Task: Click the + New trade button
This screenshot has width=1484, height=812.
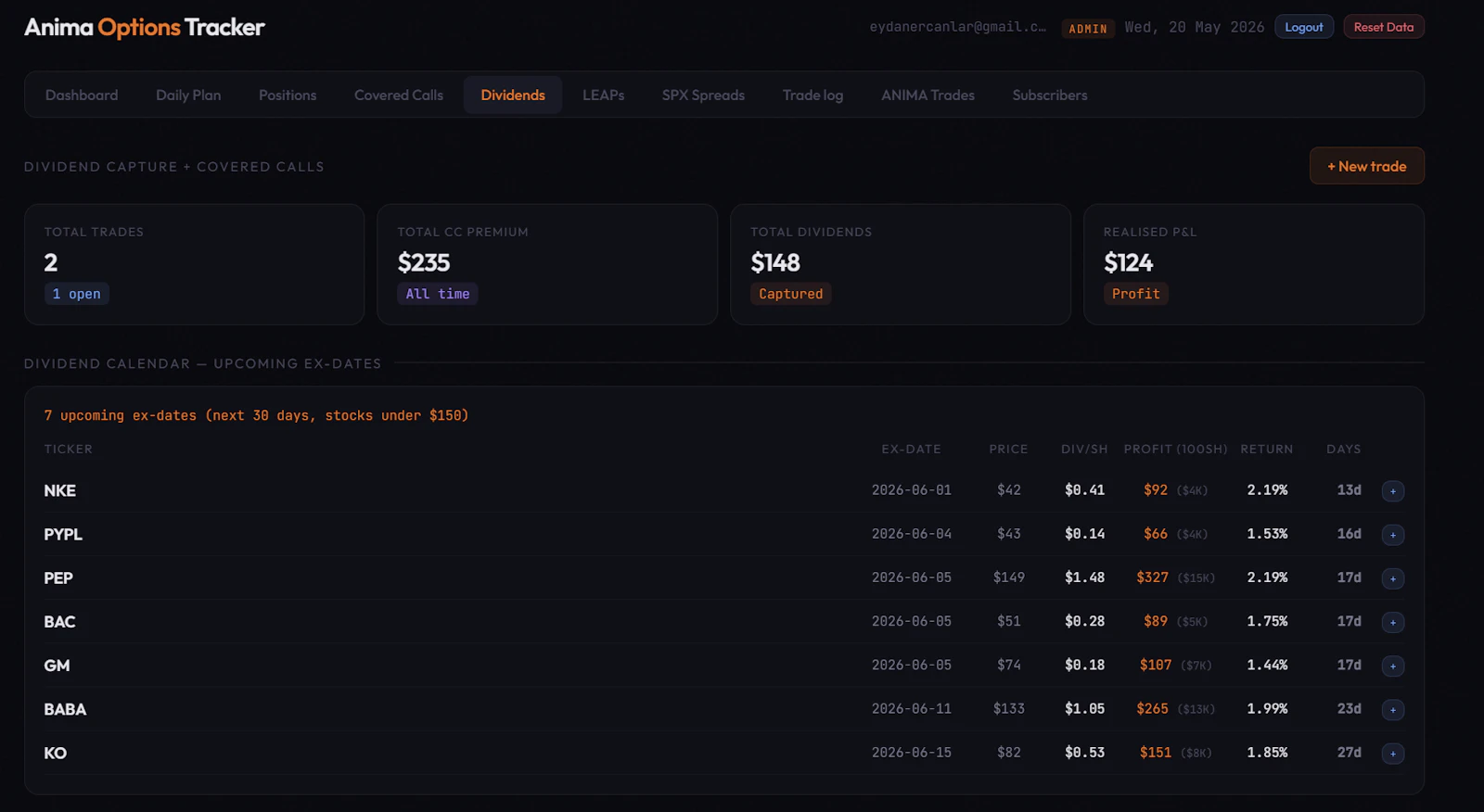Action: tap(1367, 166)
